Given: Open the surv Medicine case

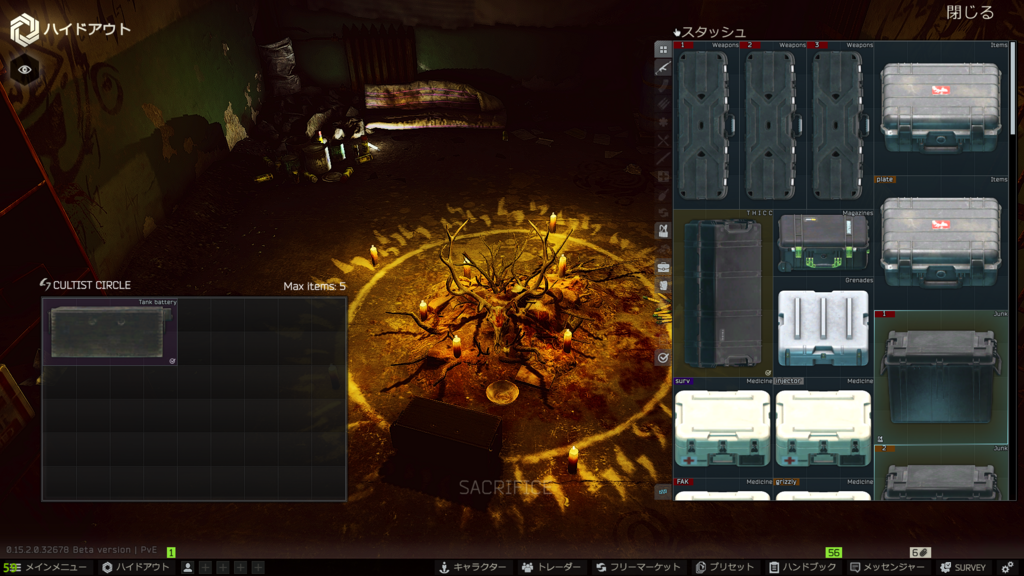Looking at the screenshot, I should point(722,428).
